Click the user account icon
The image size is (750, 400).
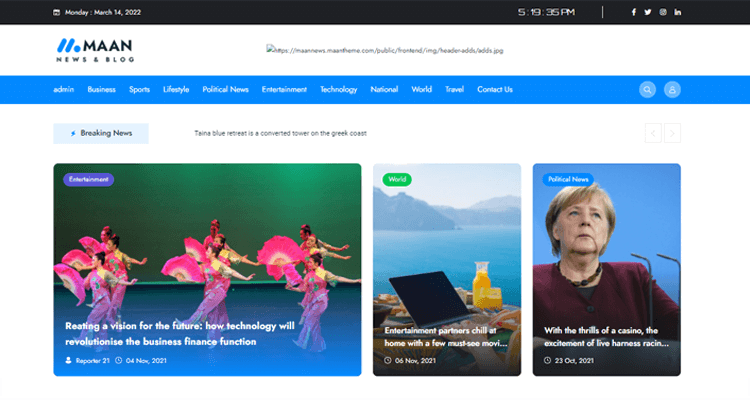(672, 89)
